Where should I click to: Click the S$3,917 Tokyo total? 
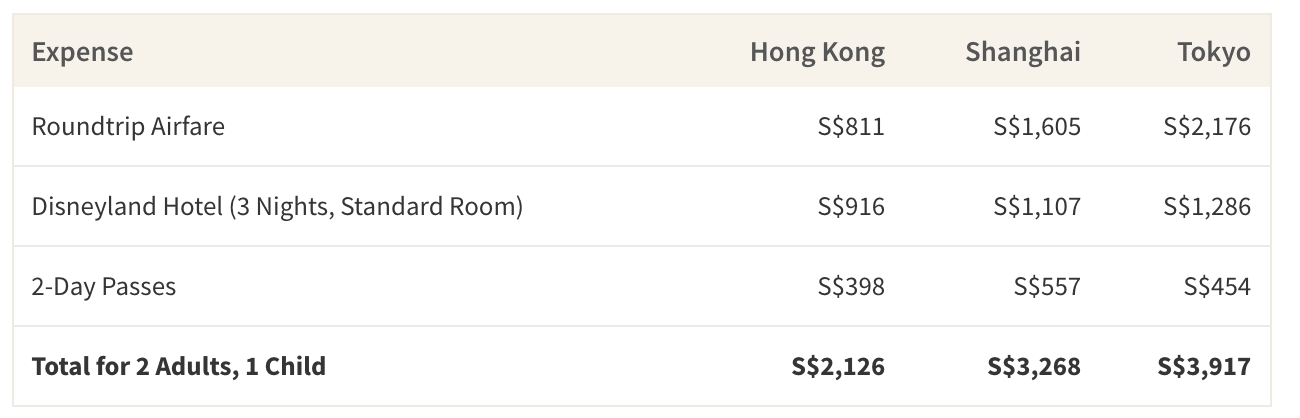(1204, 367)
